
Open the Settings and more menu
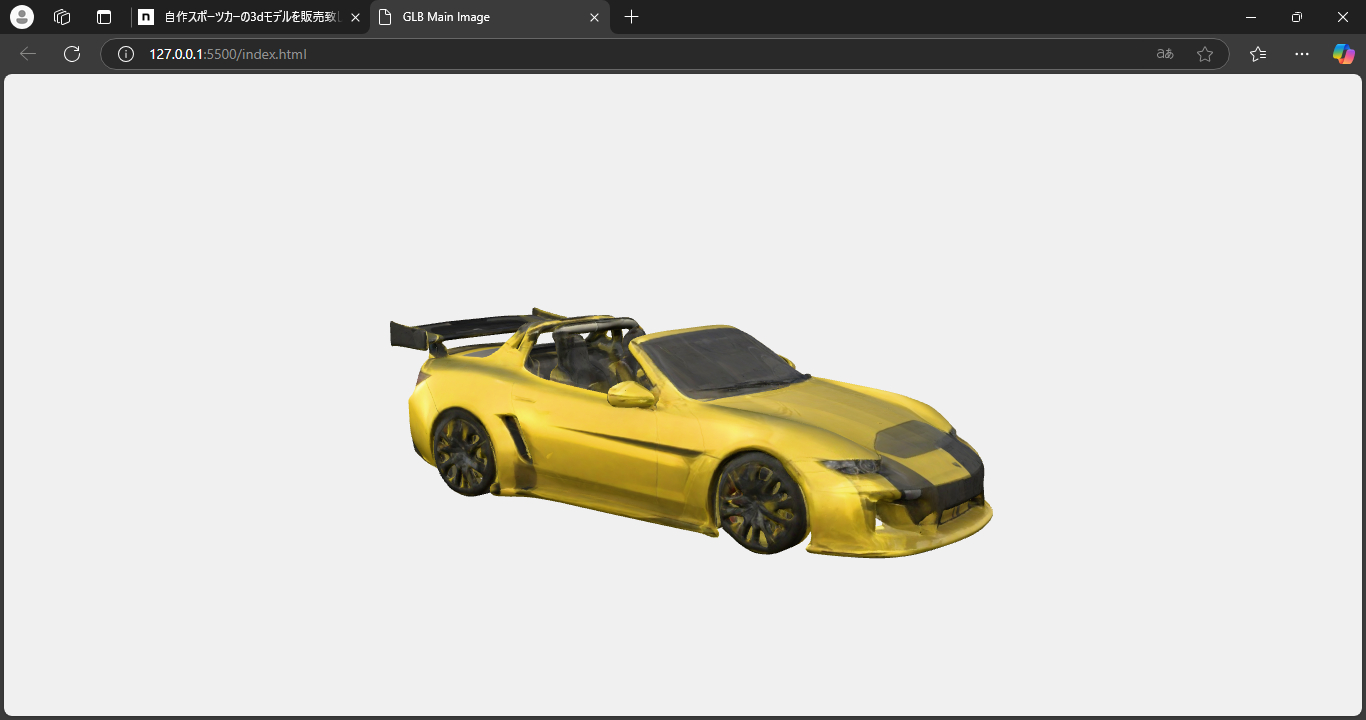point(1301,54)
